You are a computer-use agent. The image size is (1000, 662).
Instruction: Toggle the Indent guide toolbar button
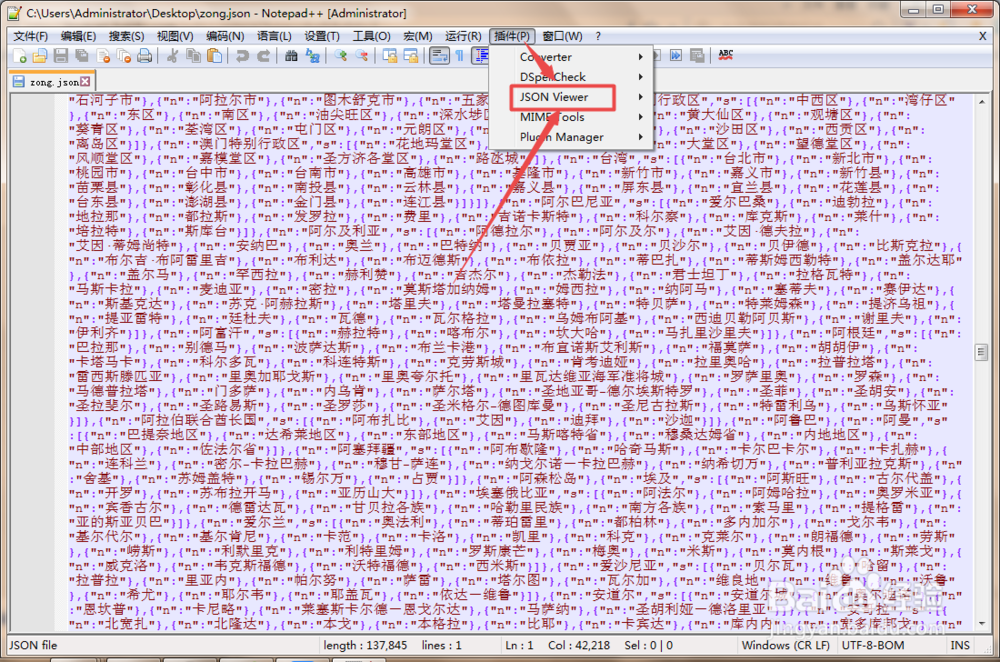click(480, 56)
